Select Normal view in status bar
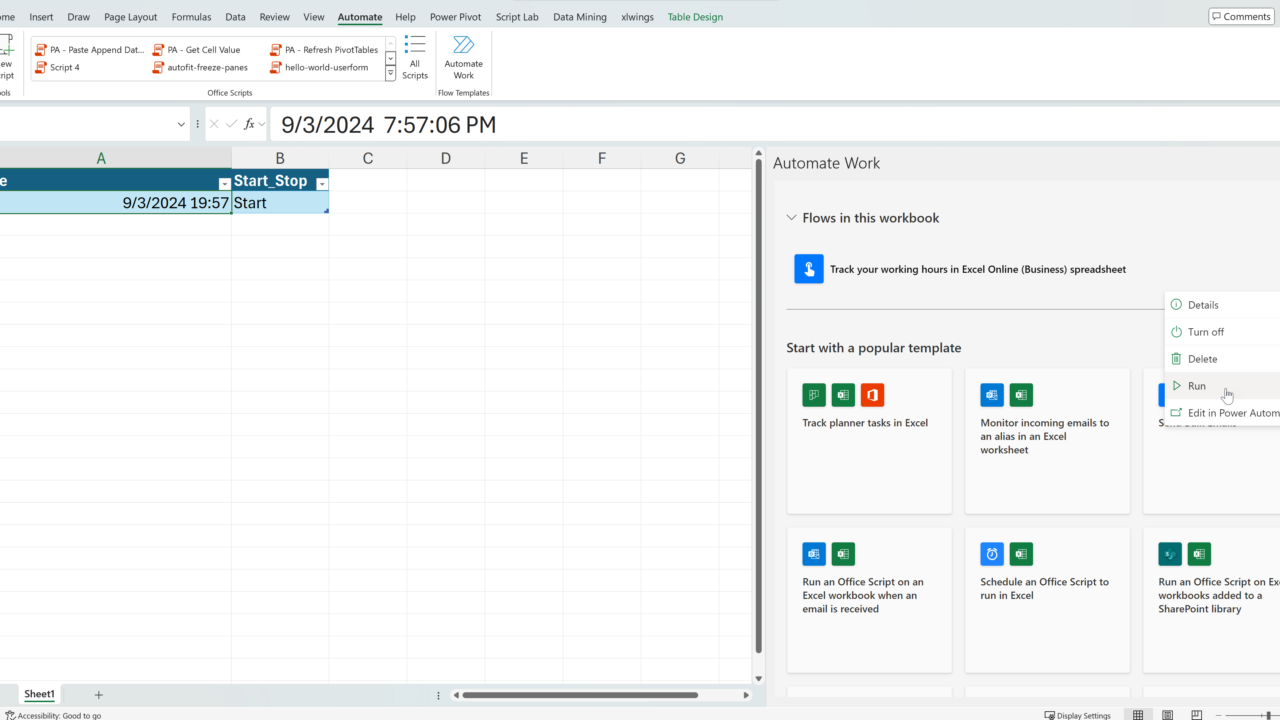 pyautogui.click(x=1138, y=715)
